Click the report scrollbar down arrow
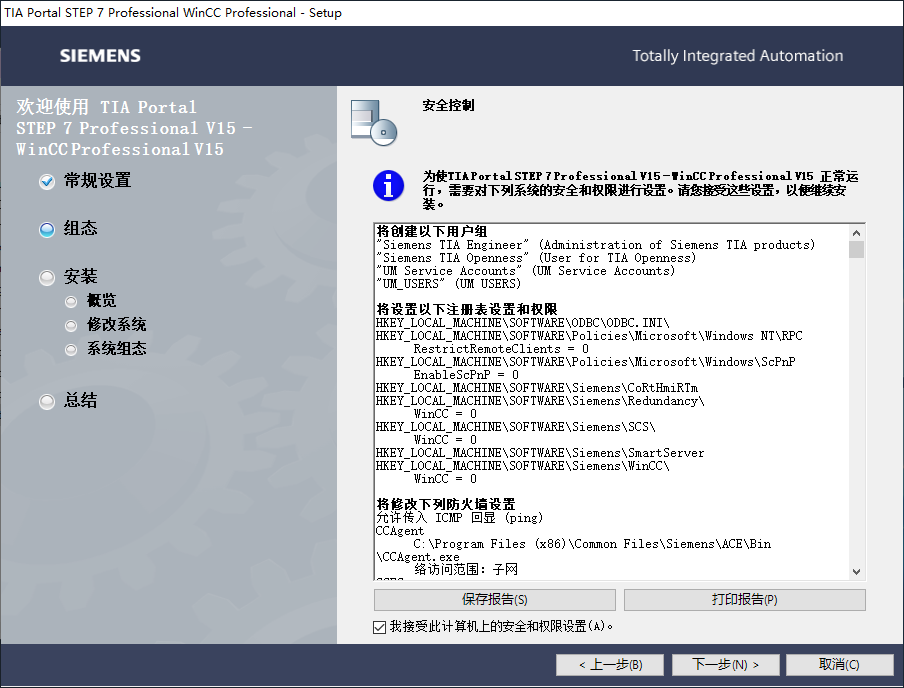Screen dimensions: 904x688 tap(856, 572)
